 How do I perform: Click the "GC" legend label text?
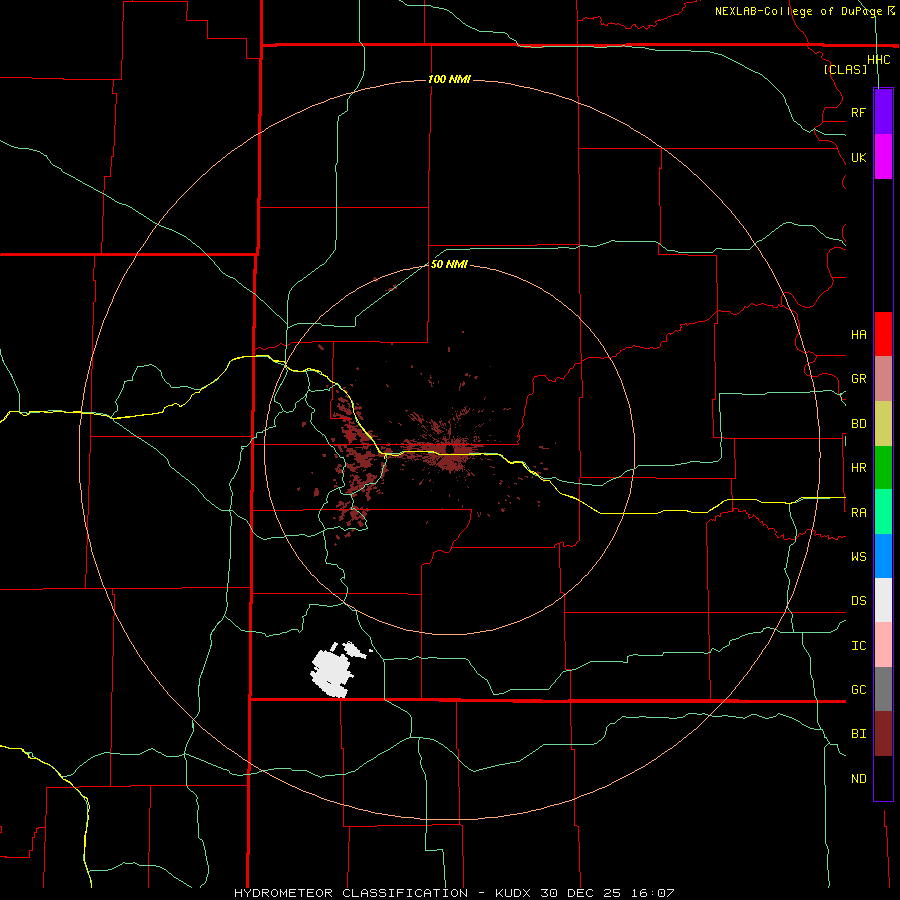click(858, 690)
